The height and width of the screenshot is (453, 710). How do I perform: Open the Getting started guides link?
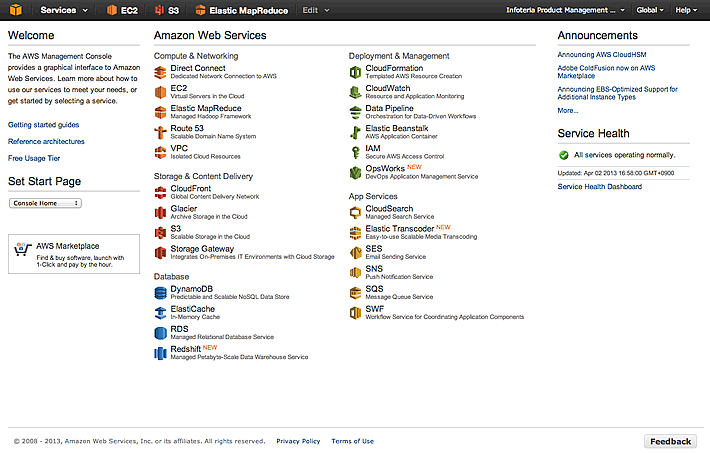click(43, 125)
